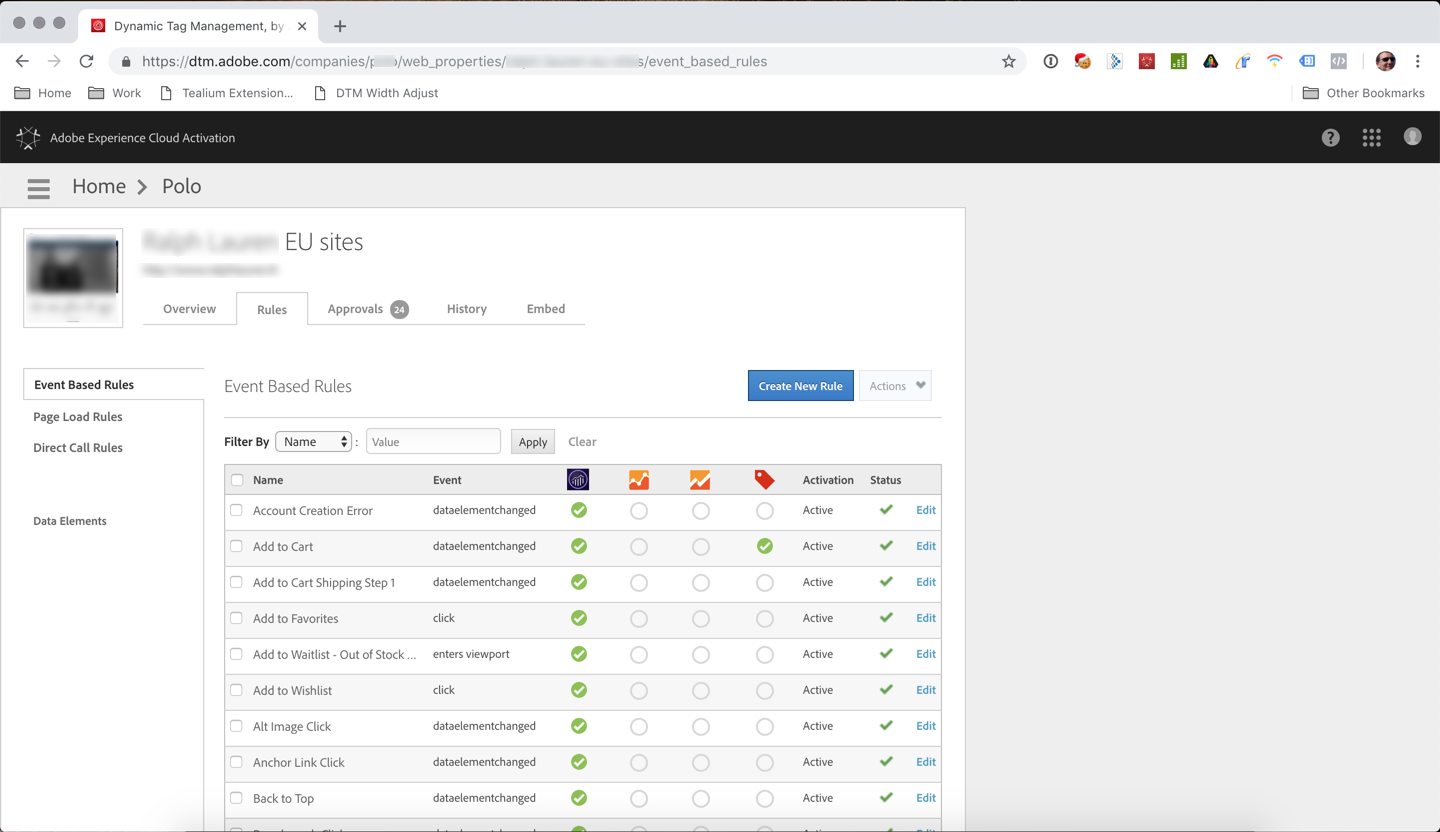The width and height of the screenshot is (1440, 832).
Task: Open Data Elements in sidebar
Action: point(70,521)
